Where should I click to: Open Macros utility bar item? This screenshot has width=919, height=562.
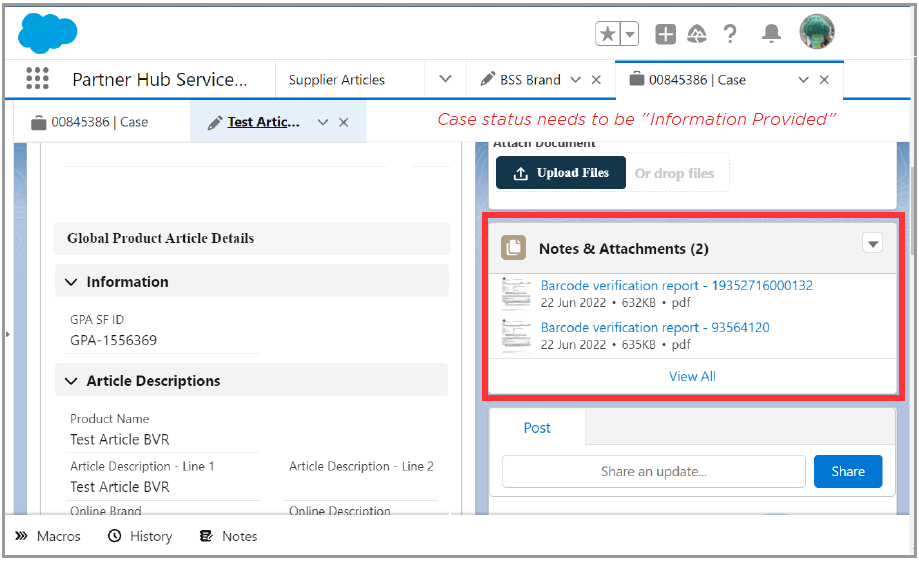pyautogui.click(x=48, y=536)
